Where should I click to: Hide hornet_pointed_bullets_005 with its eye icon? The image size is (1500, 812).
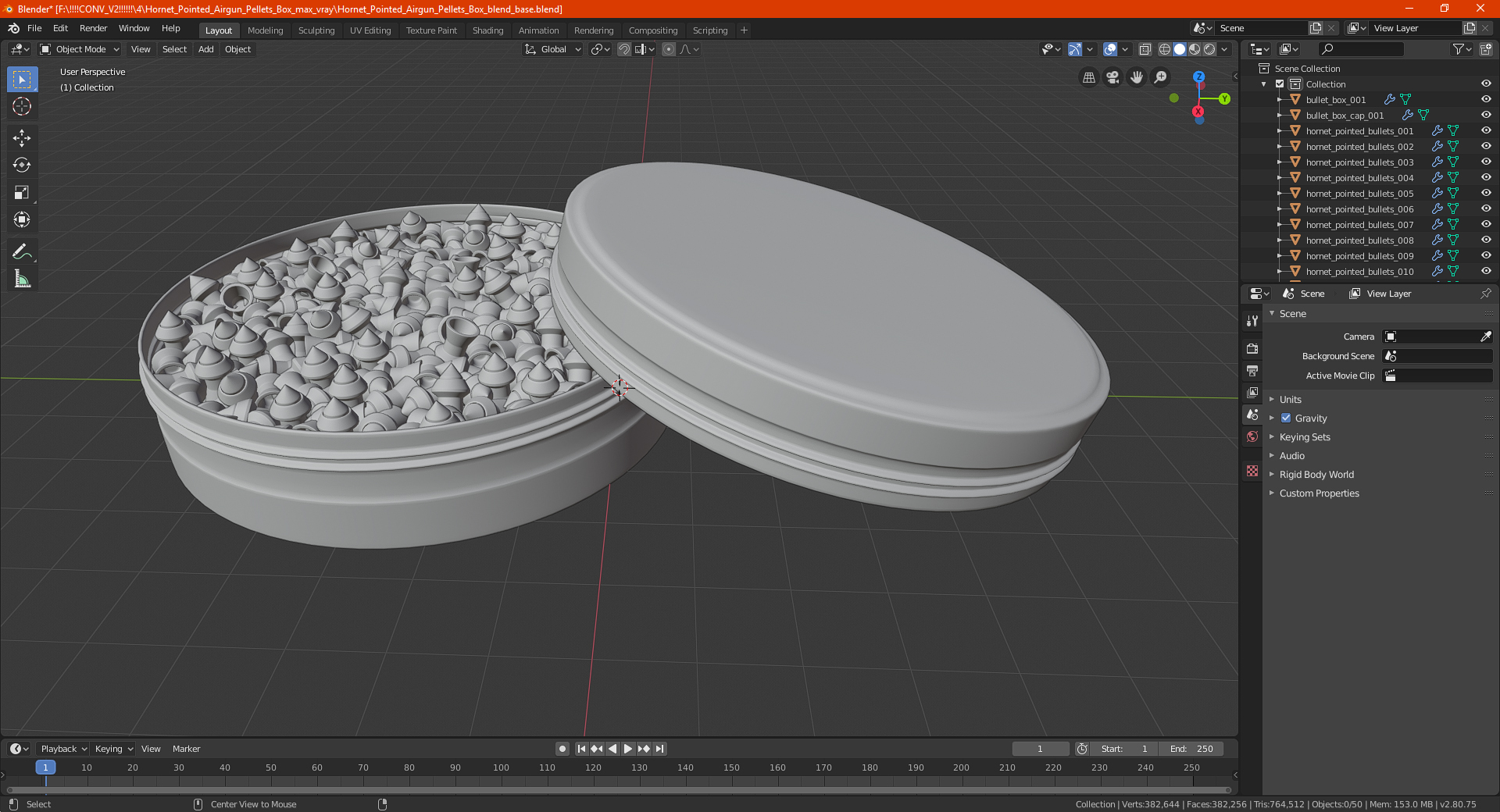1486,193
